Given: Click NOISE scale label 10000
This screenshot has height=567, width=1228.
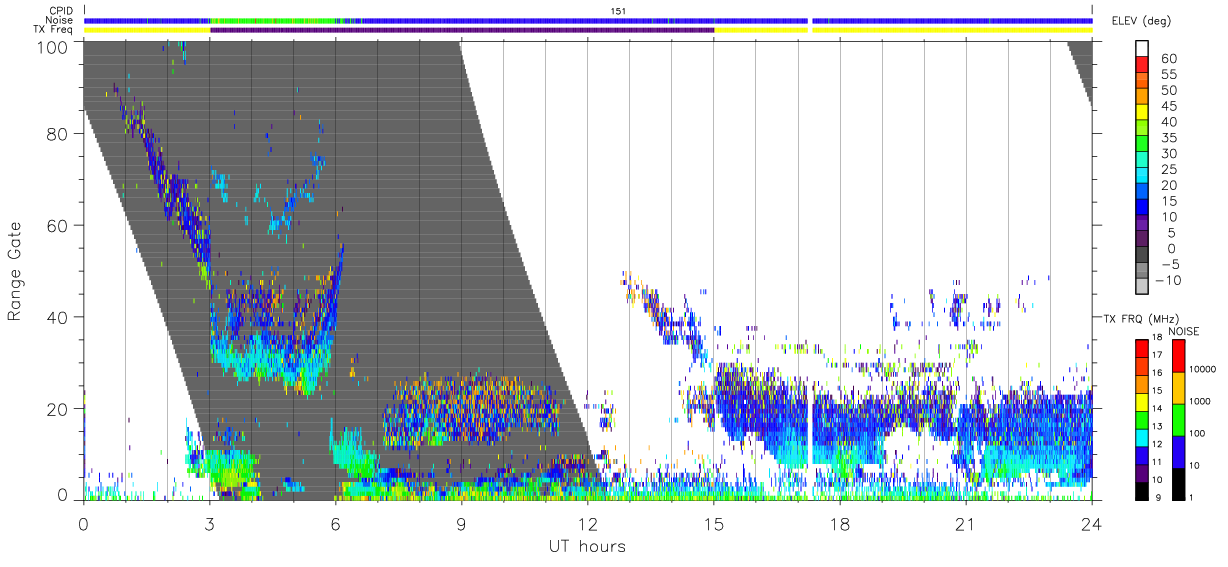Looking at the screenshot, I should click(x=1205, y=370).
